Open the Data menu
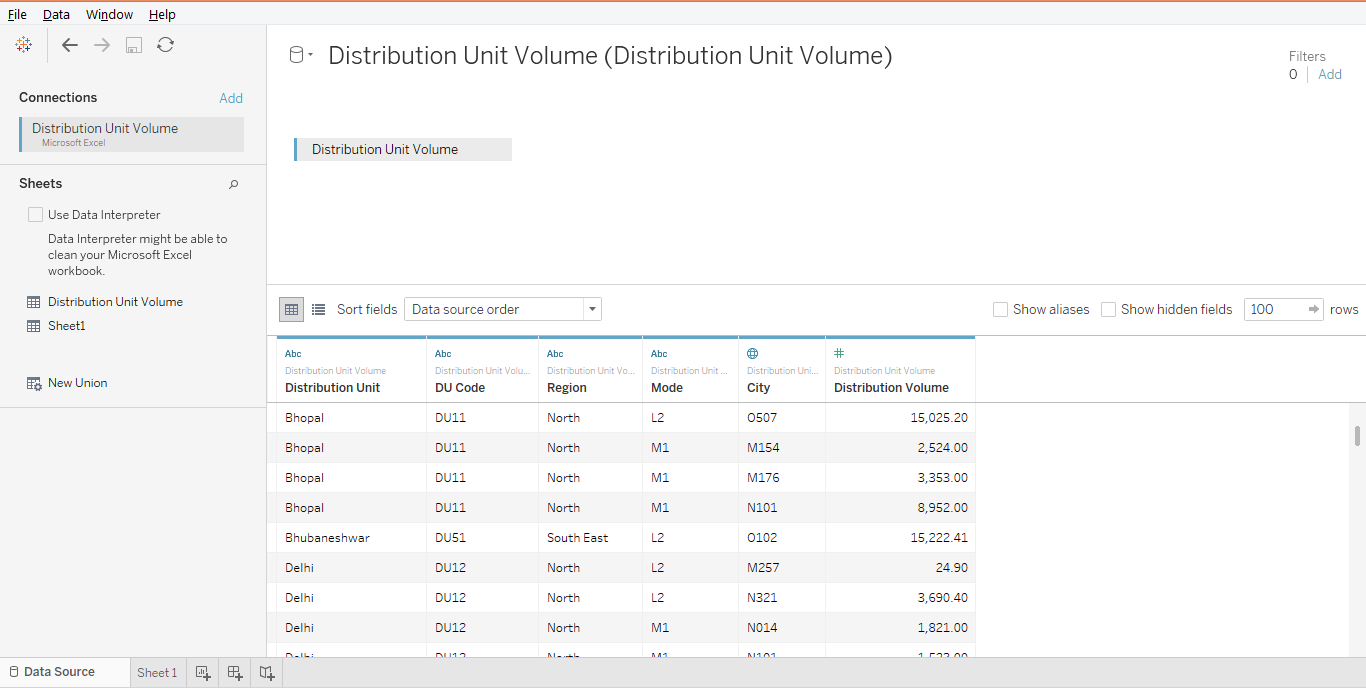 56,14
